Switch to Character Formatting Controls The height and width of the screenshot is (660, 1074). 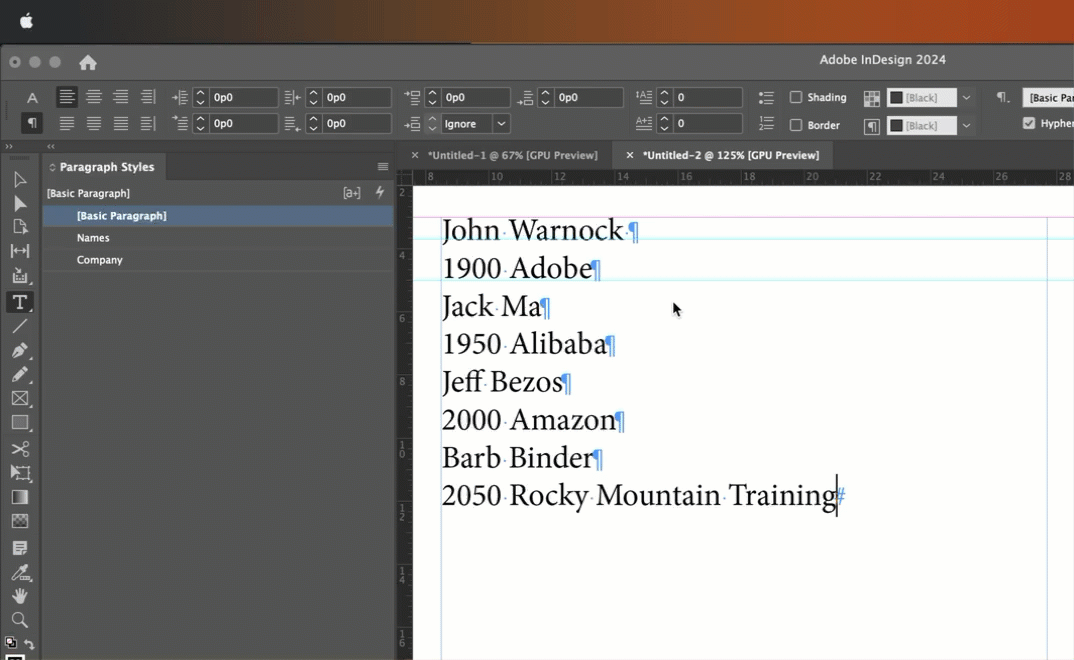[x=32, y=98]
